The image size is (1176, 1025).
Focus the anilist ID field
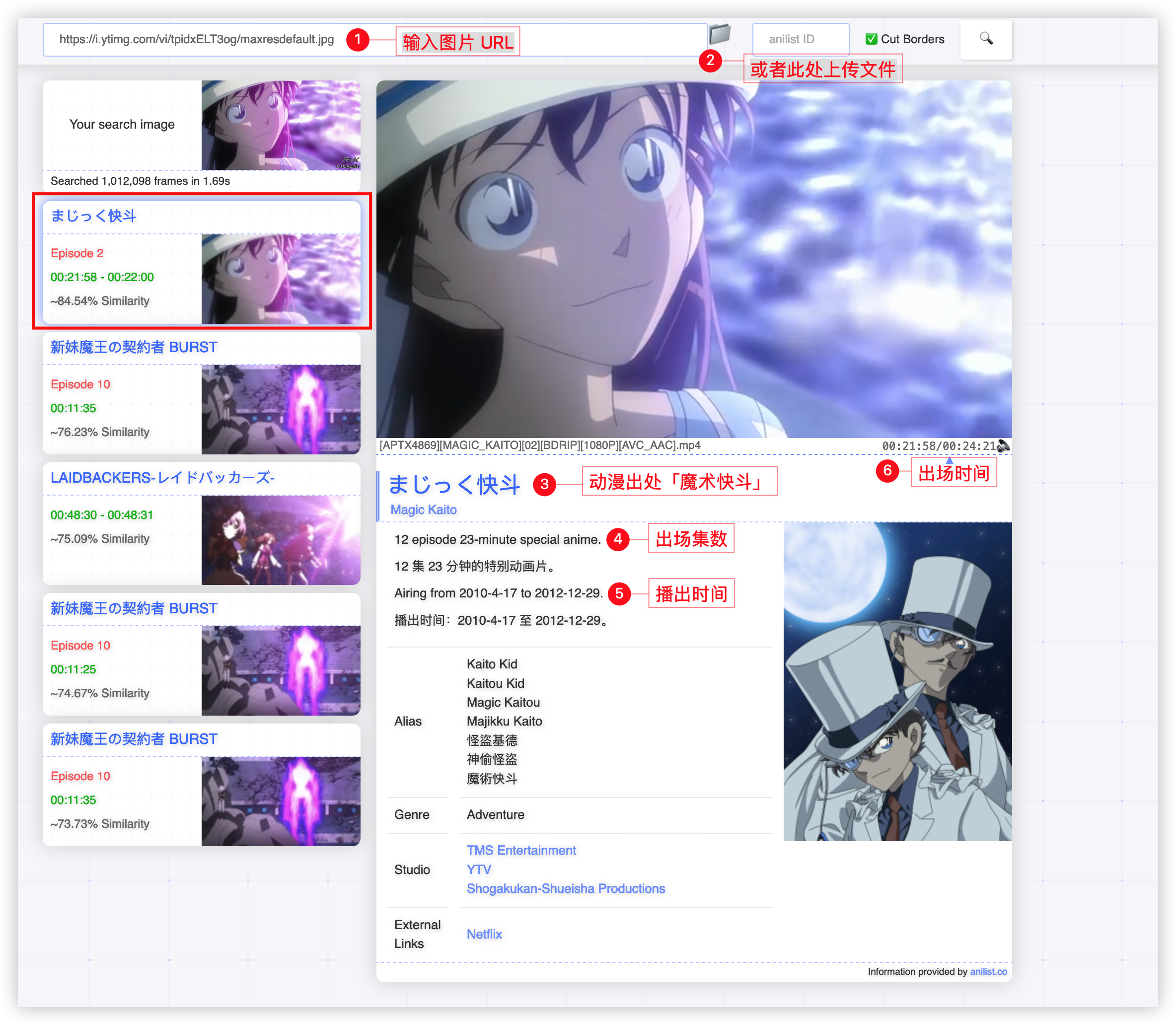800,39
